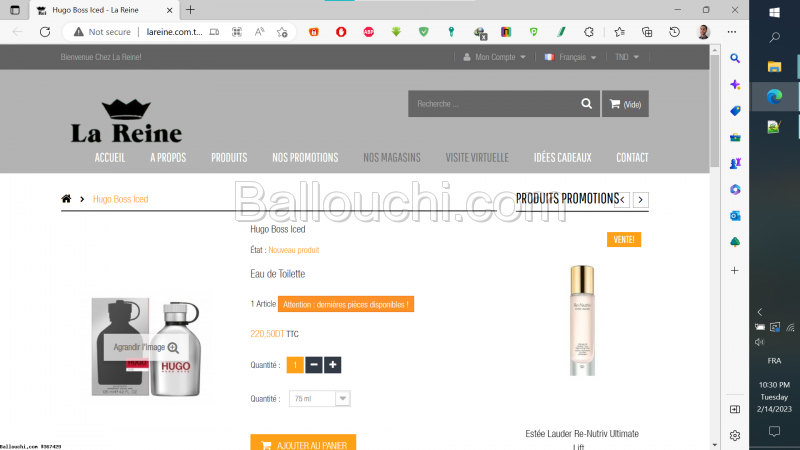Show the previous promotion product

pos(622,199)
